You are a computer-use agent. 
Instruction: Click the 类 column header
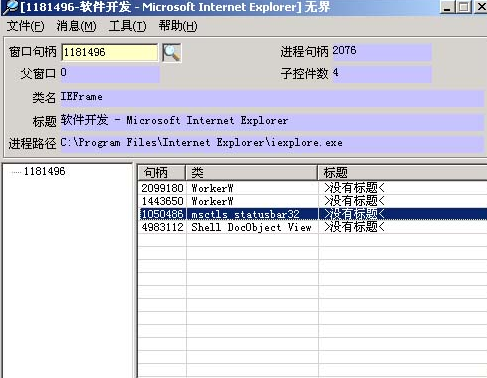click(x=252, y=173)
